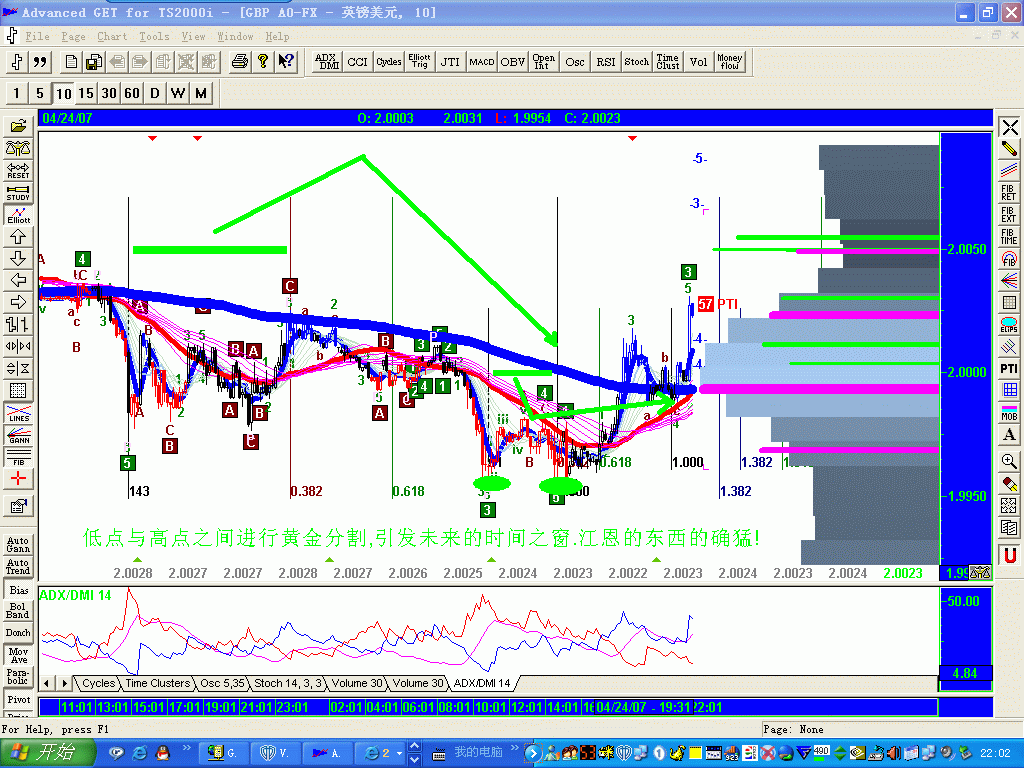Select FIB EXT extension tool
Viewport: 1024px width, 768px height.
pos(1009,215)
